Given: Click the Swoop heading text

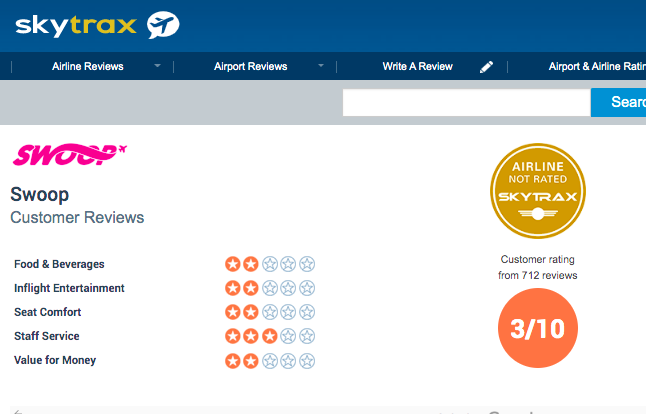Looking at the screenshot, I should [40, 195].
